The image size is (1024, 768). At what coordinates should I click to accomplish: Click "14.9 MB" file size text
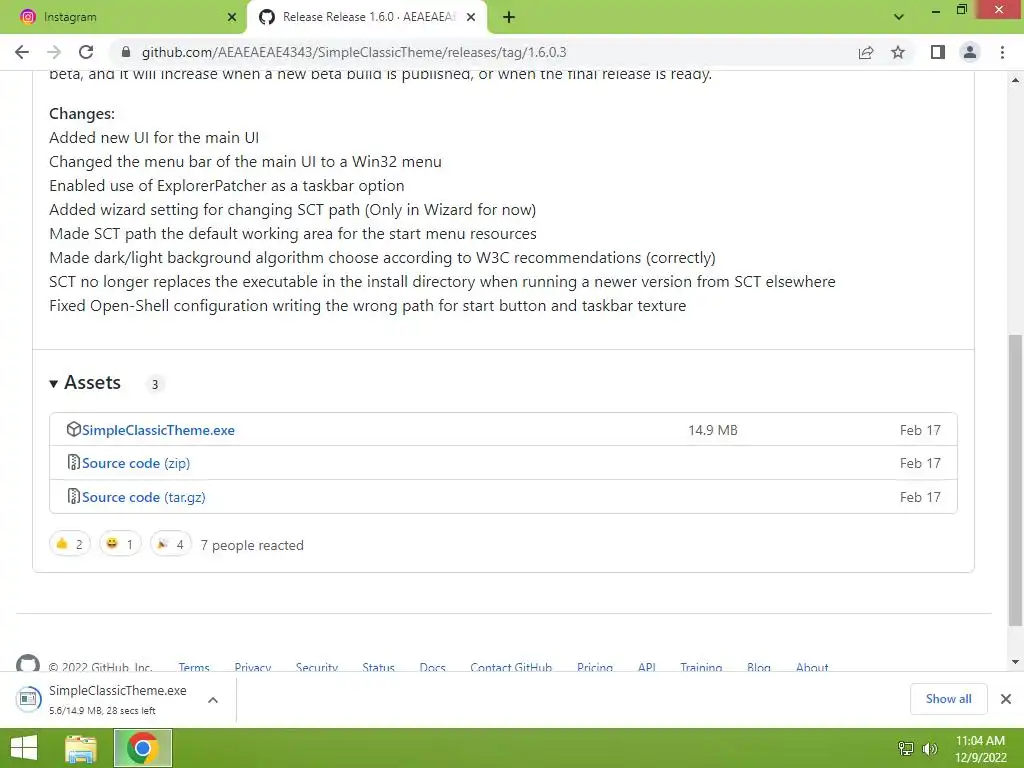pos(712,430)
